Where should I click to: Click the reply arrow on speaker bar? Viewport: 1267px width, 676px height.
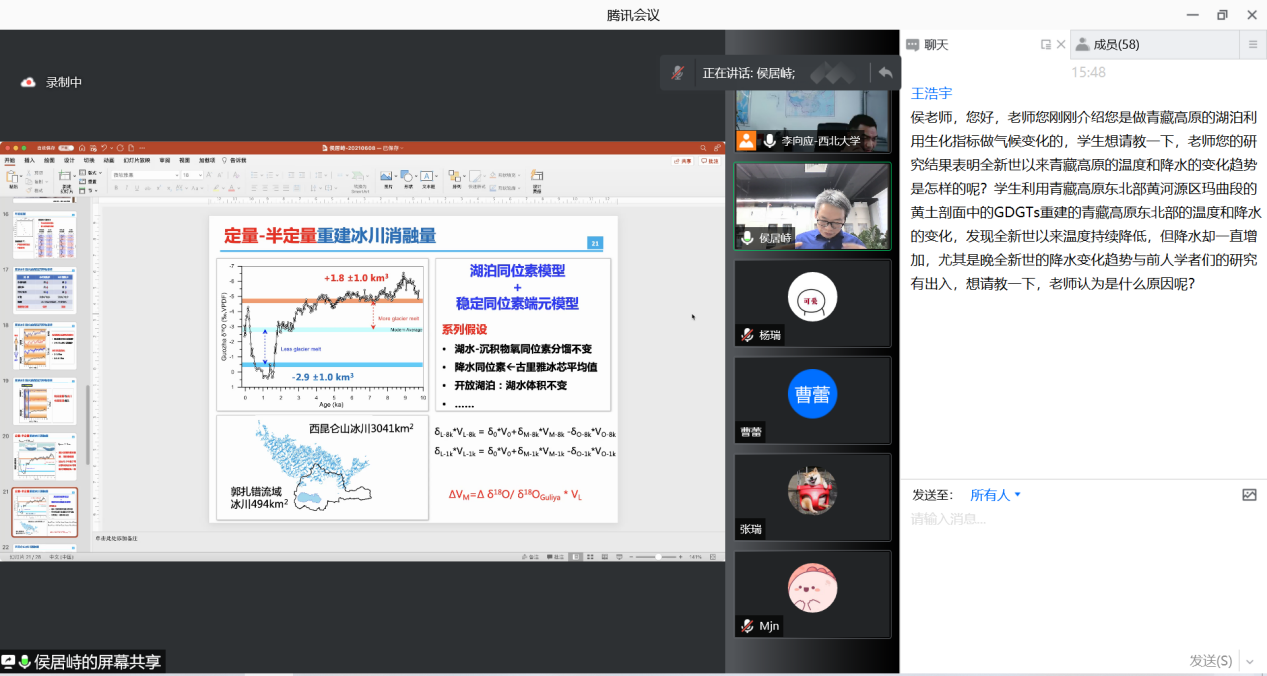coord(885,73)
